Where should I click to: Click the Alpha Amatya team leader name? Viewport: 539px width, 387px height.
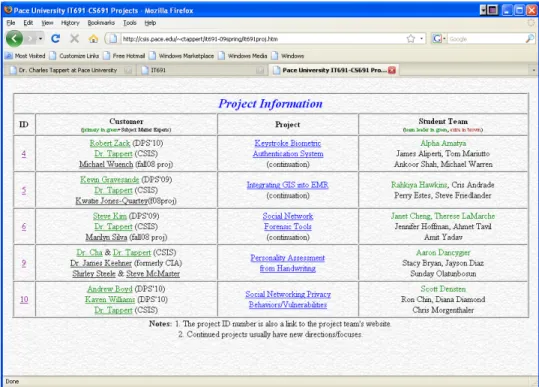pyautogui.click(x=443, y=143)
